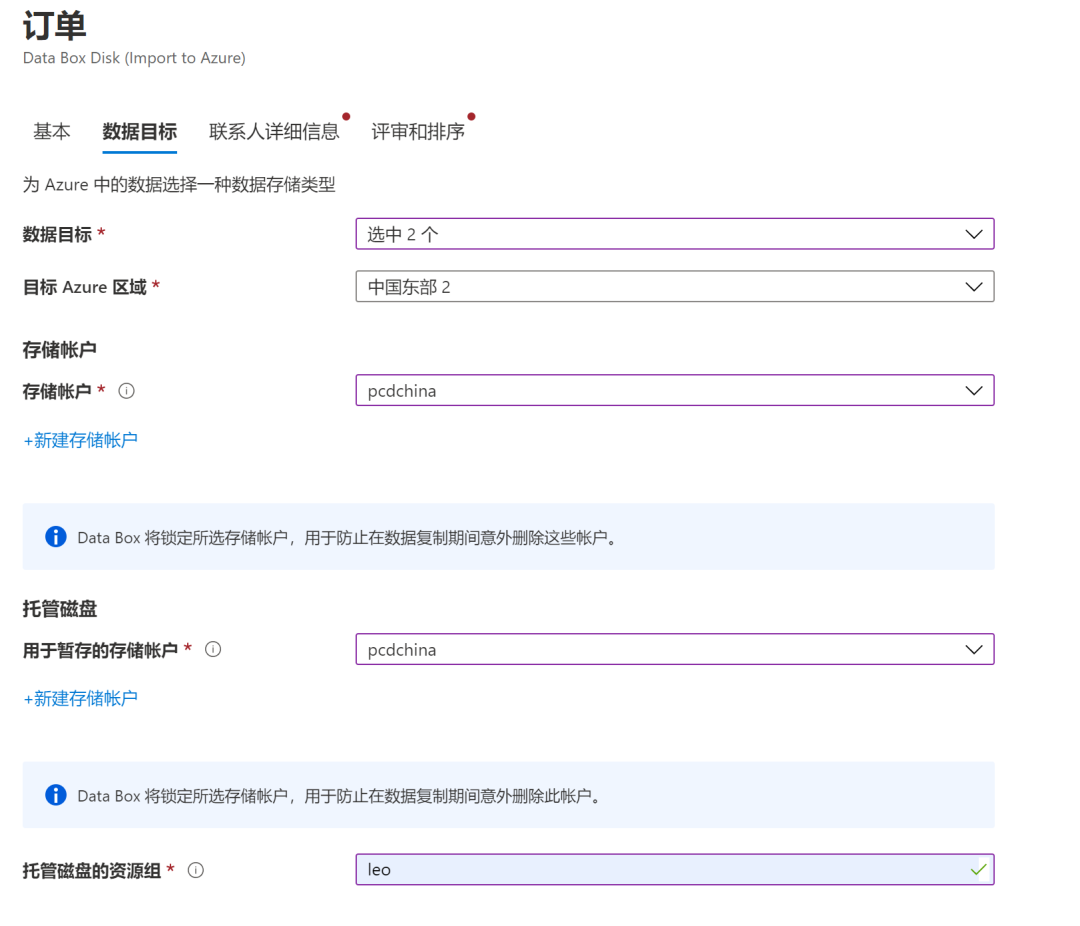This screenshot has height=926, width=1080.
Task: Click the blue info icon in 删除此帐户 banner
Action: coord(56,795)
